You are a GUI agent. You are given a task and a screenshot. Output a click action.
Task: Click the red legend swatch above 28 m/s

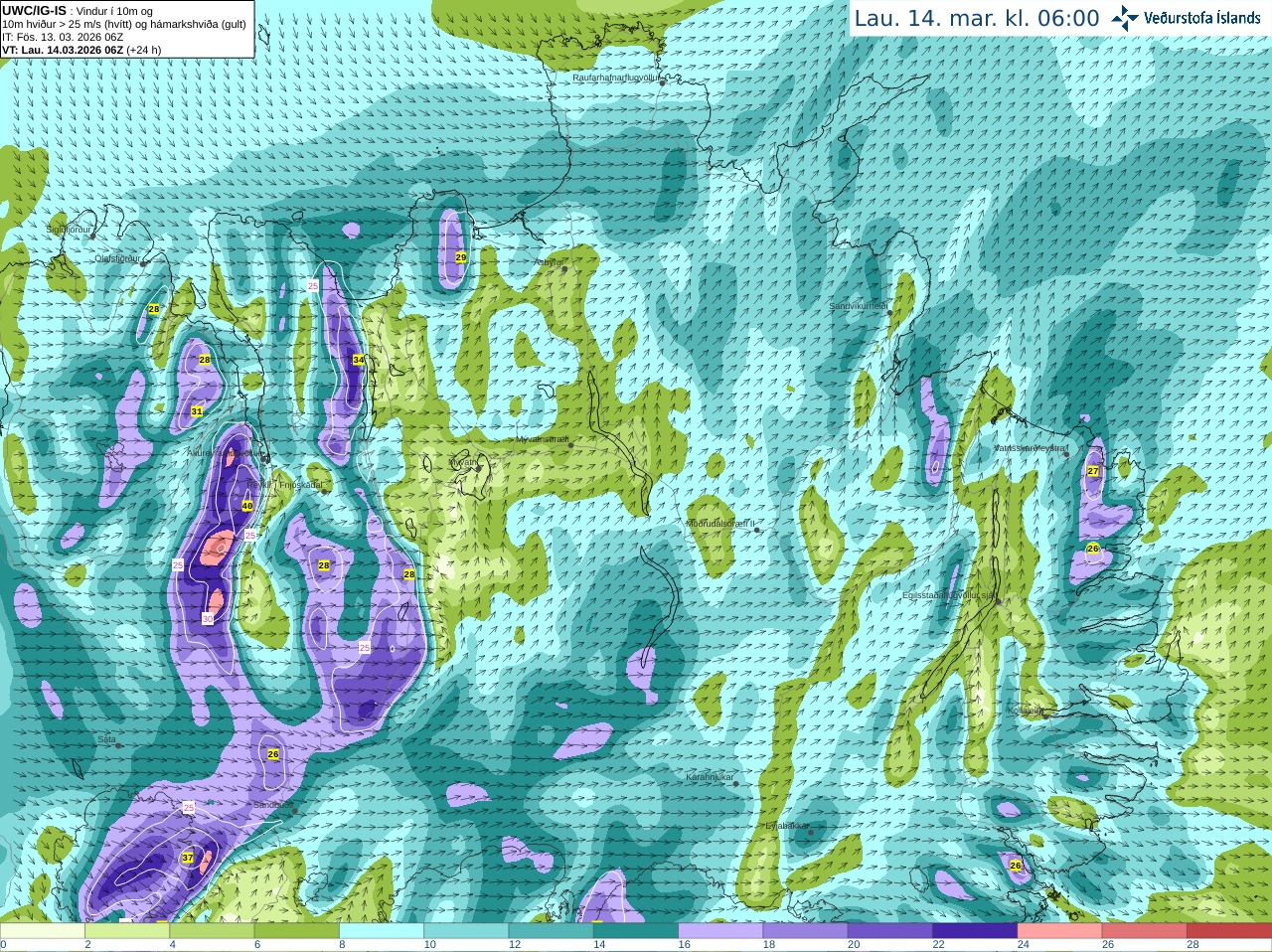tap(1229, 930)
